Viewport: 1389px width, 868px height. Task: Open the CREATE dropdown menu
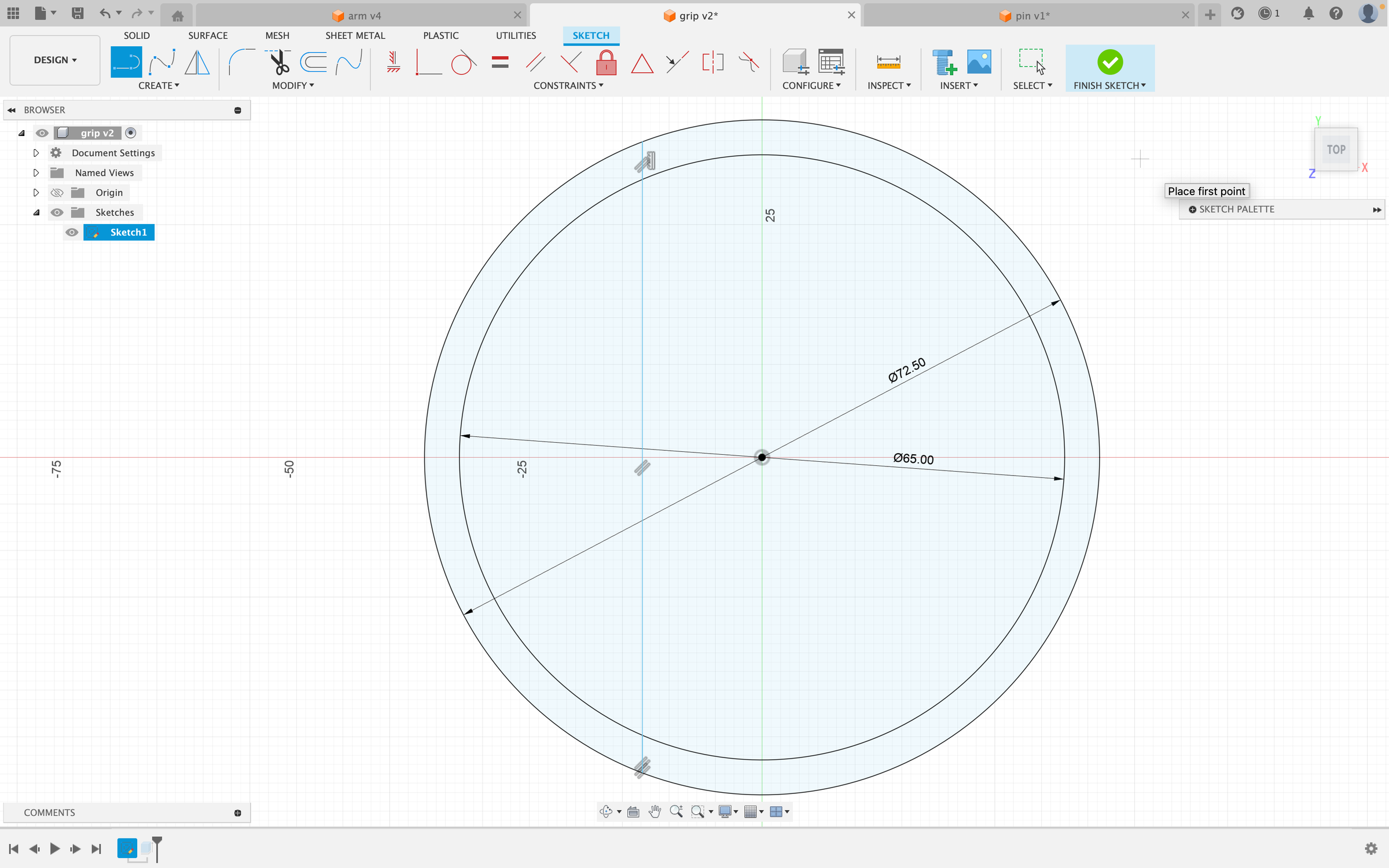point(159,86)
